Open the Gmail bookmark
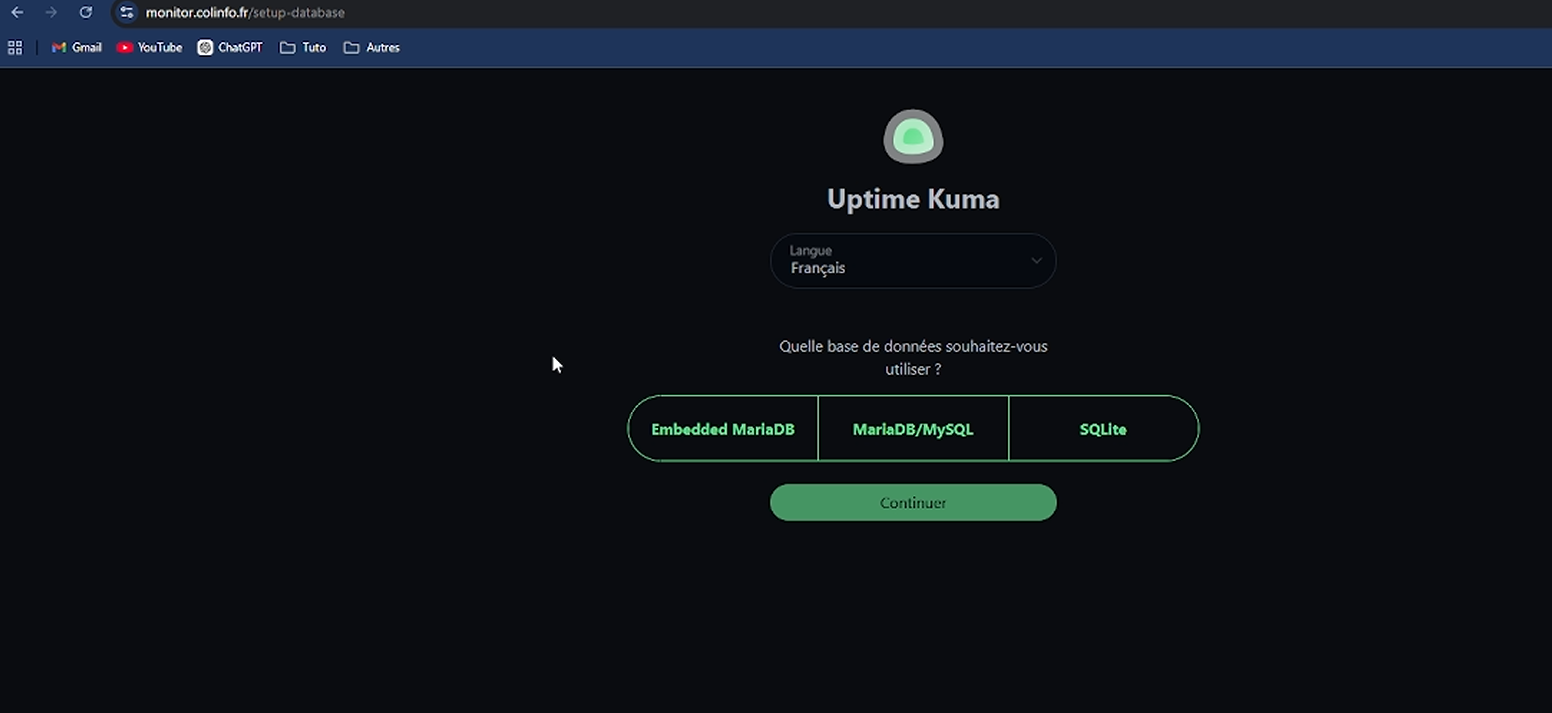1552x713 pixels. pos(77,48)
